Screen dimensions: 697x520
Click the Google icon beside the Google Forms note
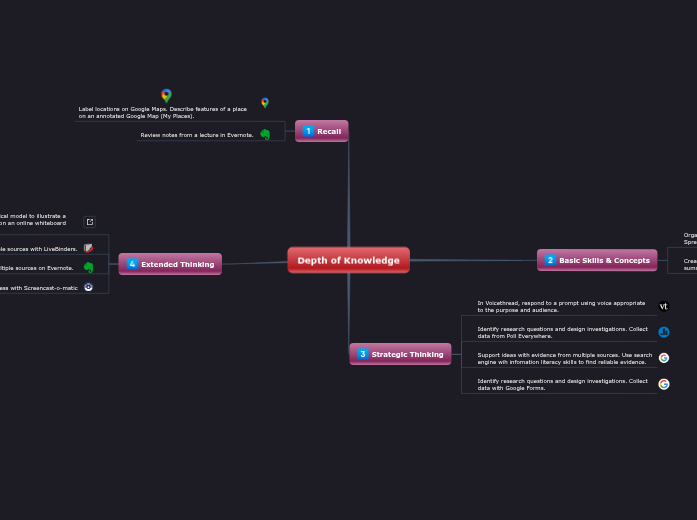coord(664,384)
